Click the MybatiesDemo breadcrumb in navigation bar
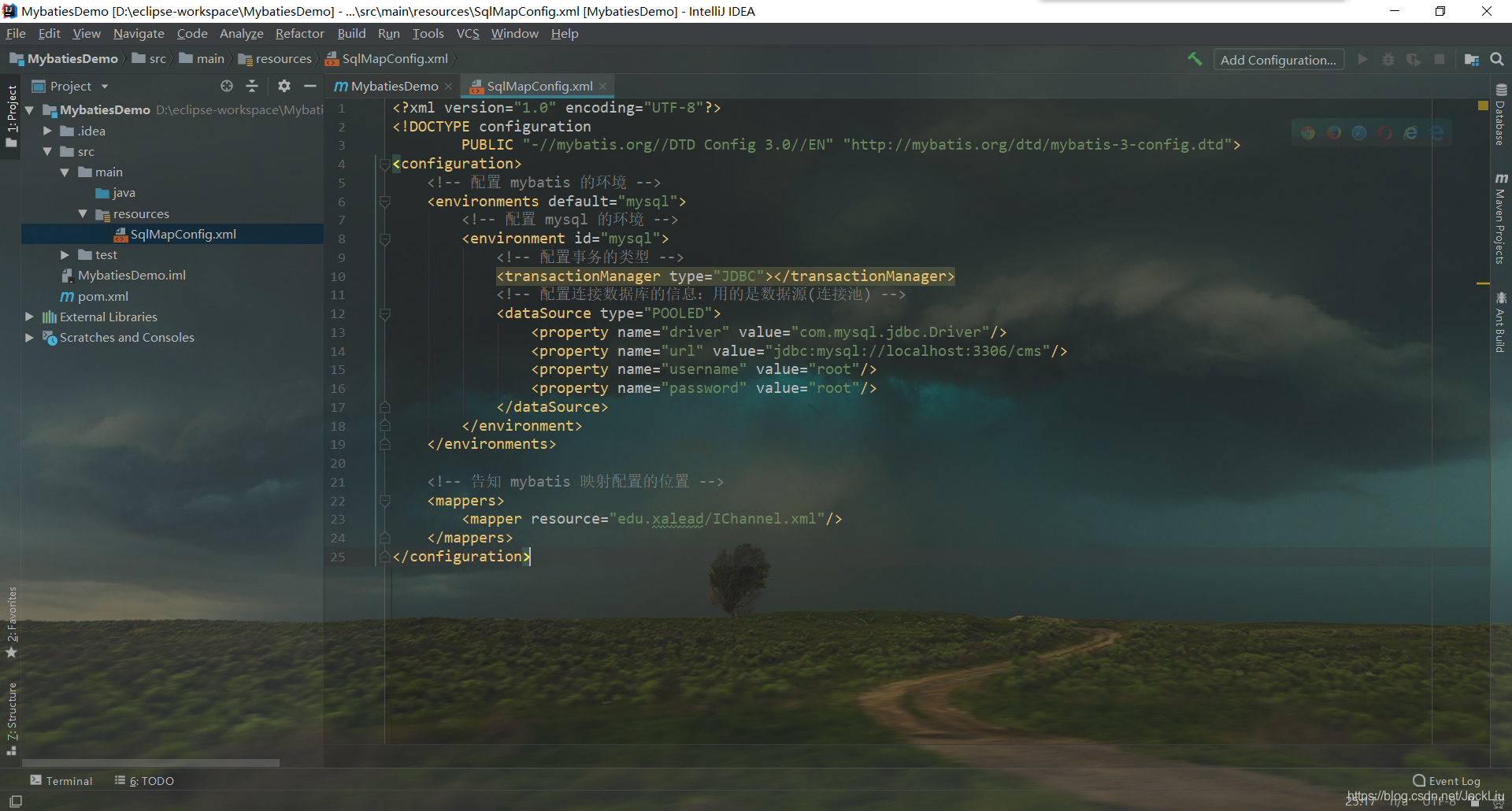The width and height of the screenshot is (1512, 811). 64,59
